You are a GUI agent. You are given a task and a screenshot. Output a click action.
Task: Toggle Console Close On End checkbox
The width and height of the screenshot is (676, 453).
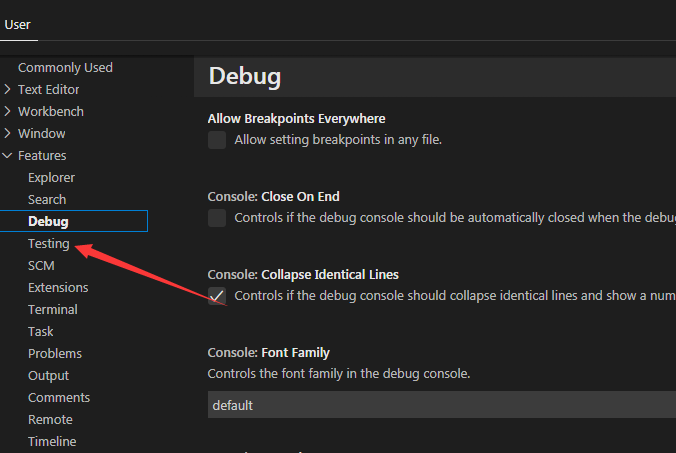217,218
